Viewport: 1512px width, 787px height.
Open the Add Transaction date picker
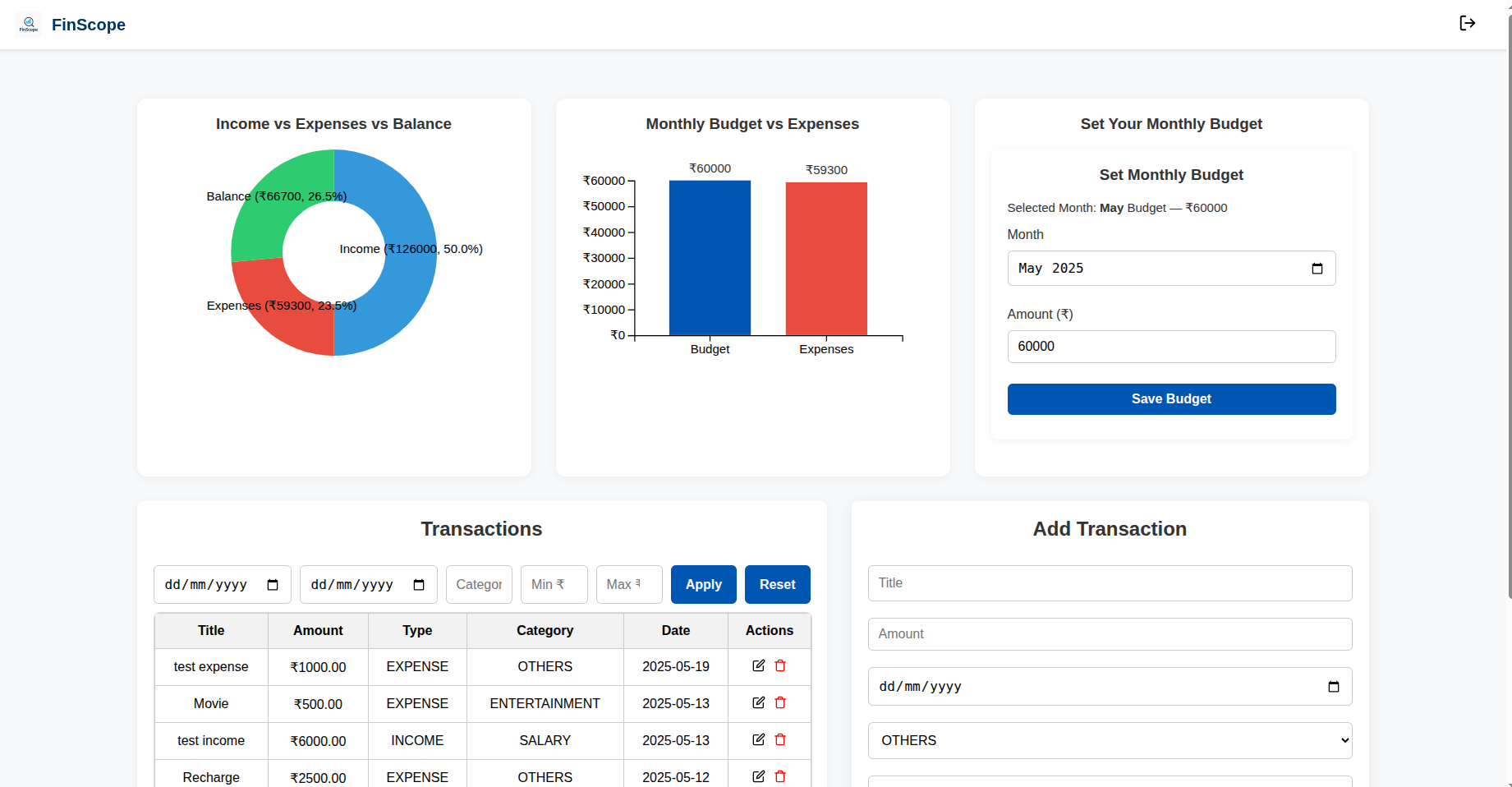1333,687
